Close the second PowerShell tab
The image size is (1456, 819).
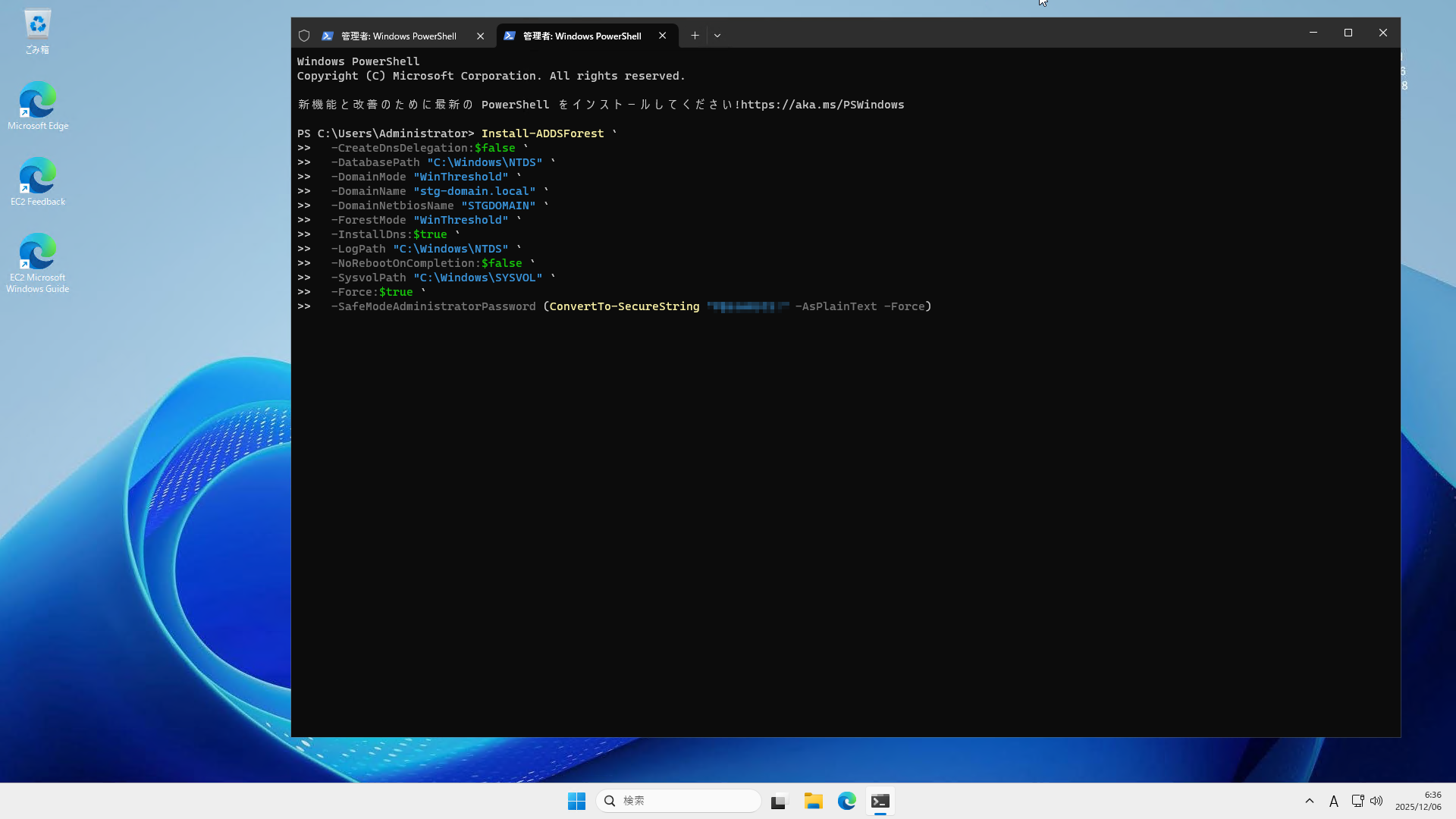pyautogui.click(x=662, y=36)
